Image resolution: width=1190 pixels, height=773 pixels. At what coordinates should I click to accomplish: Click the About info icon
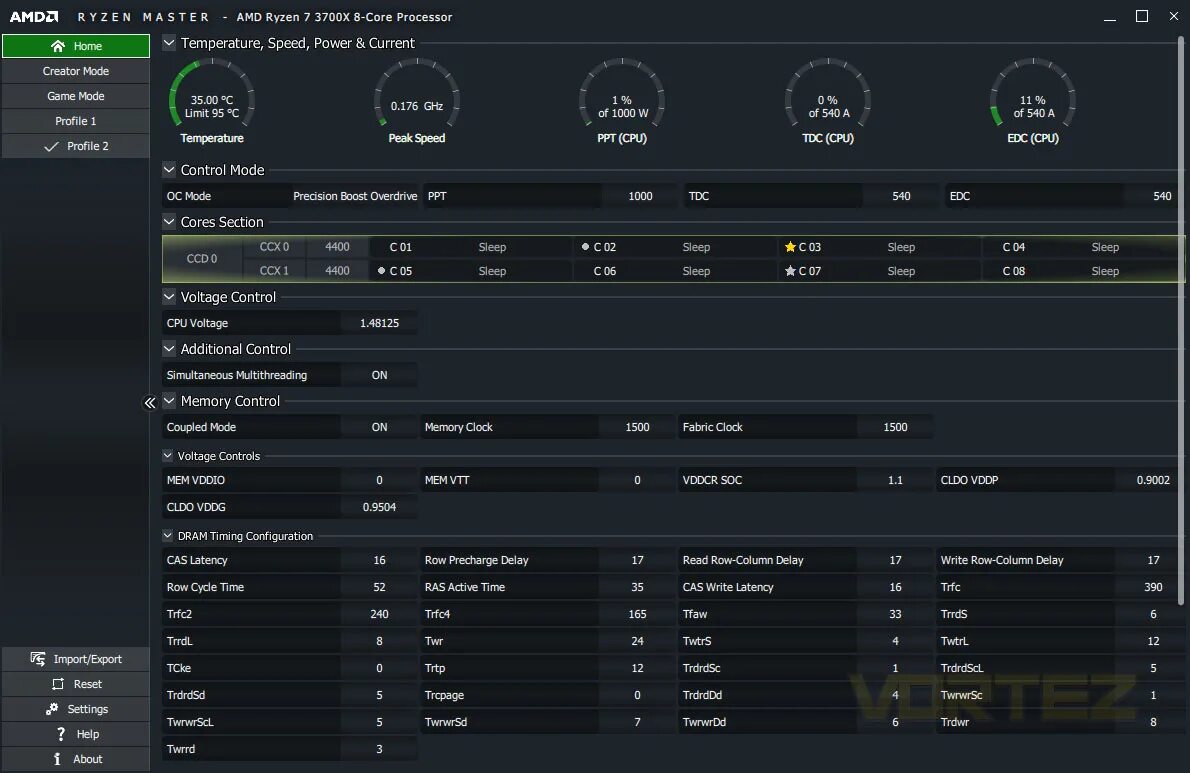pos(57,759)
